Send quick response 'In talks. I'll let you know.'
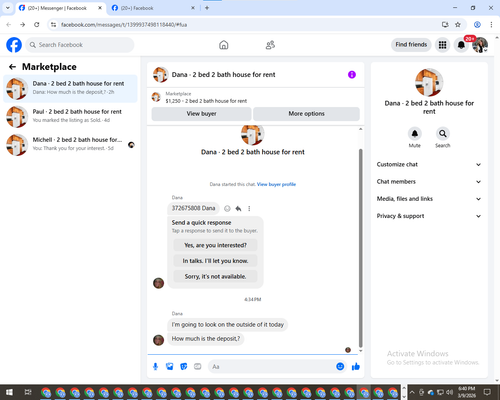 click(x=215, y=261)
